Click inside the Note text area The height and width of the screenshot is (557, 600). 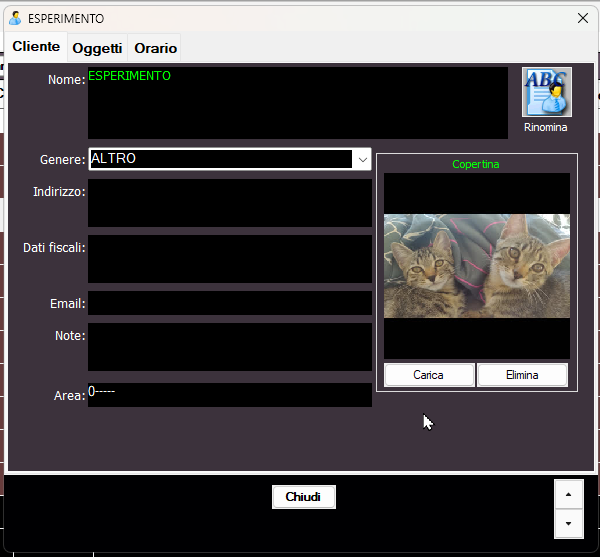(x=229, y=347)
